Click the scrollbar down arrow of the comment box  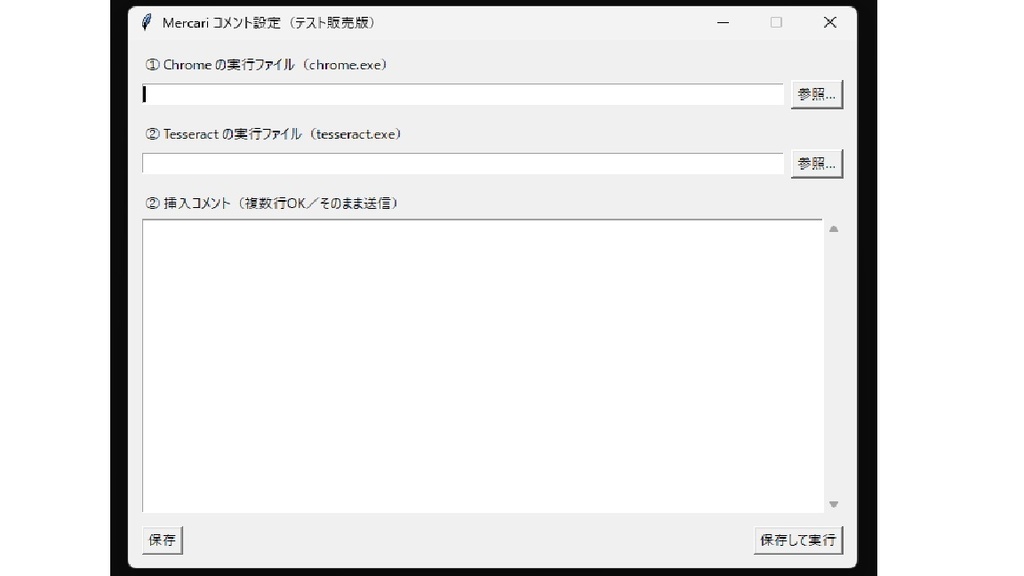[x=833, y=503]
